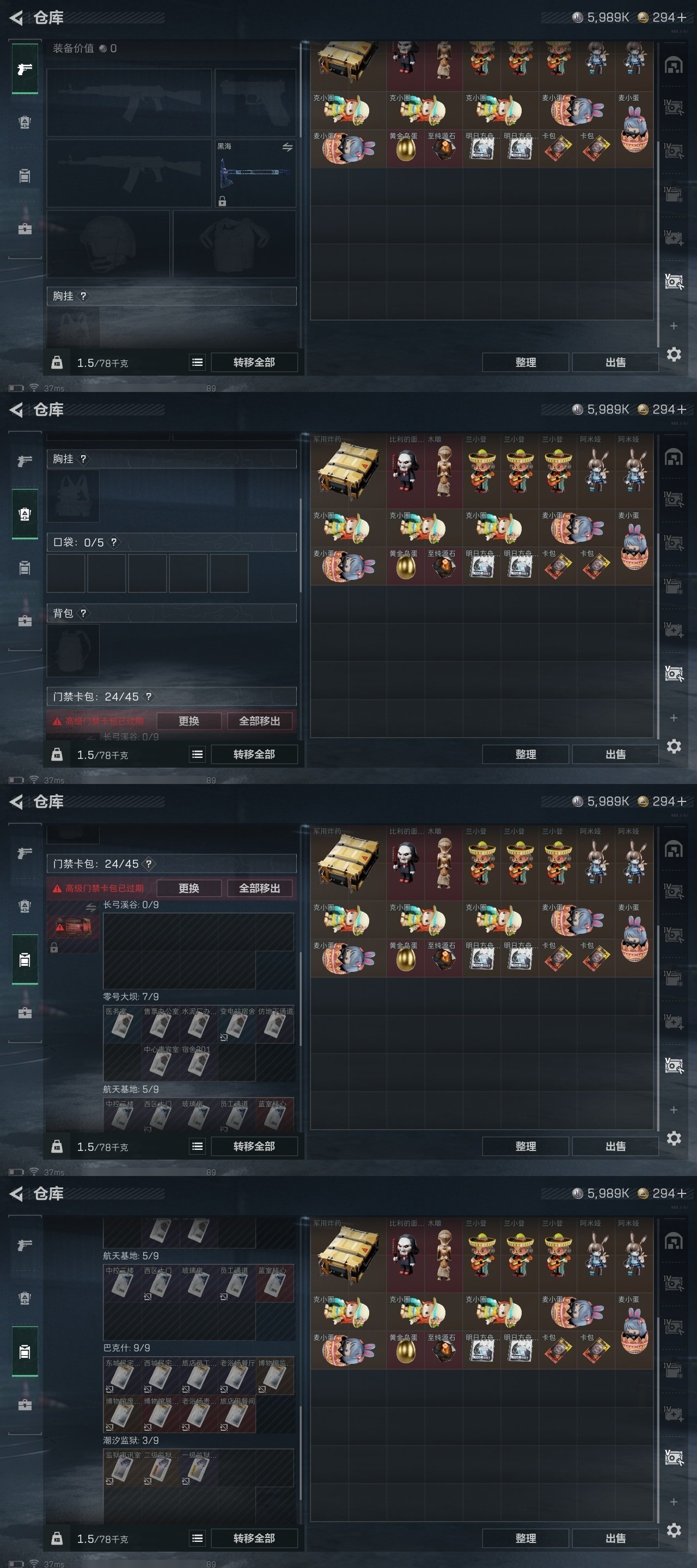Image resolution: width=697 pixels, height=1568 pixels.
Task: Click the empty backpack slot under 背包
Action: point(73,651)
